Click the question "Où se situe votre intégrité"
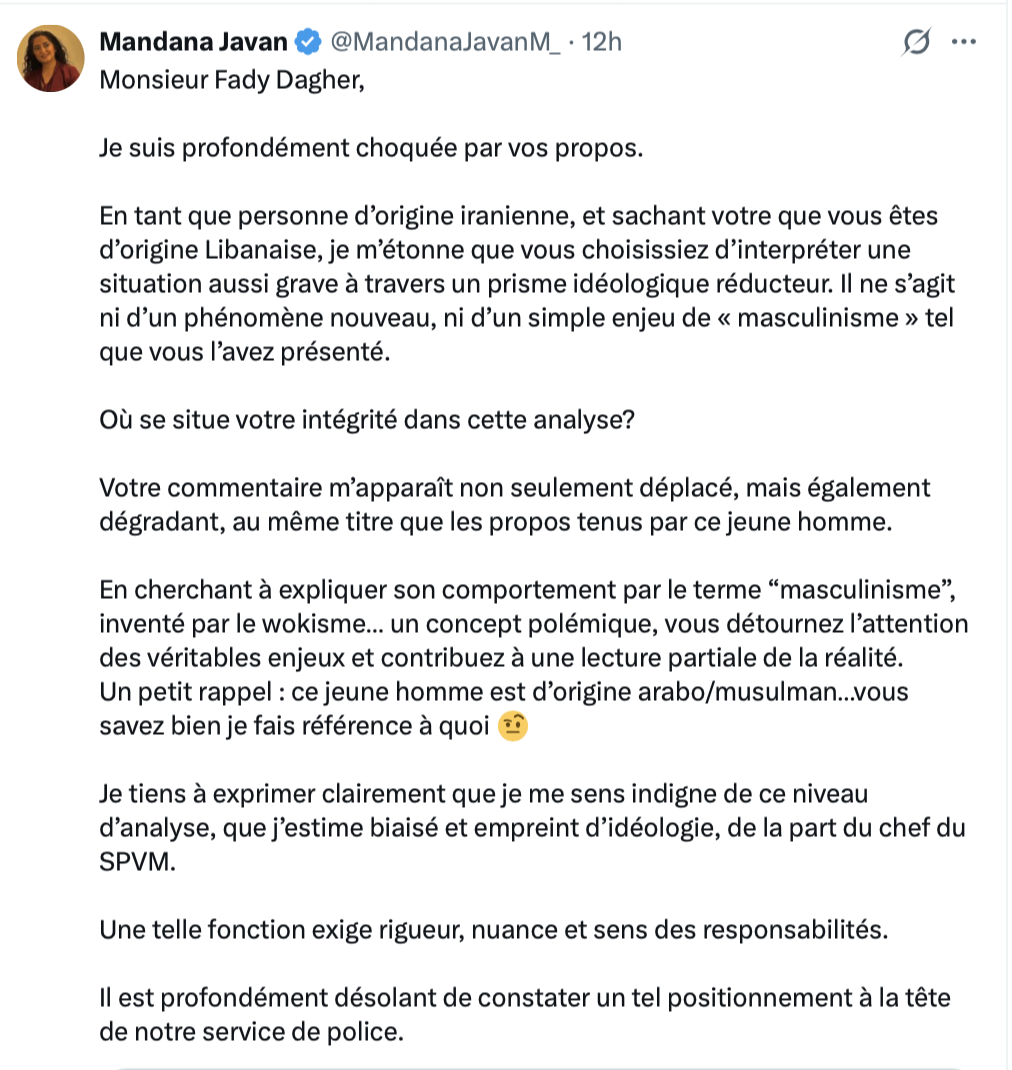1012x1070 pixels. (367, 419)
